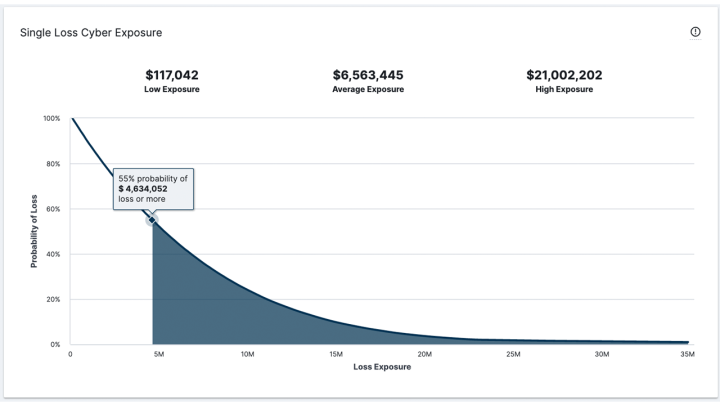Image resolution: width=720 pixels, height=405 pixels.
Task: Click the Loss Exposure axis title
Action: point(382,367)
